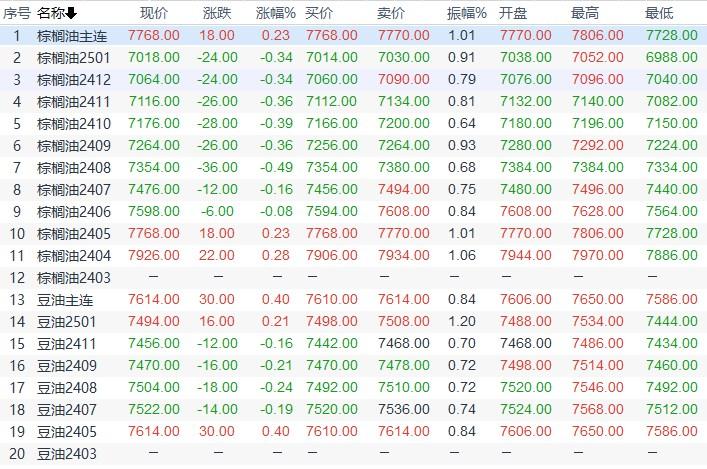Screen dimensions: 707x469
Task: Select the 棕榈油2408 contract
Action: (74, 168)
